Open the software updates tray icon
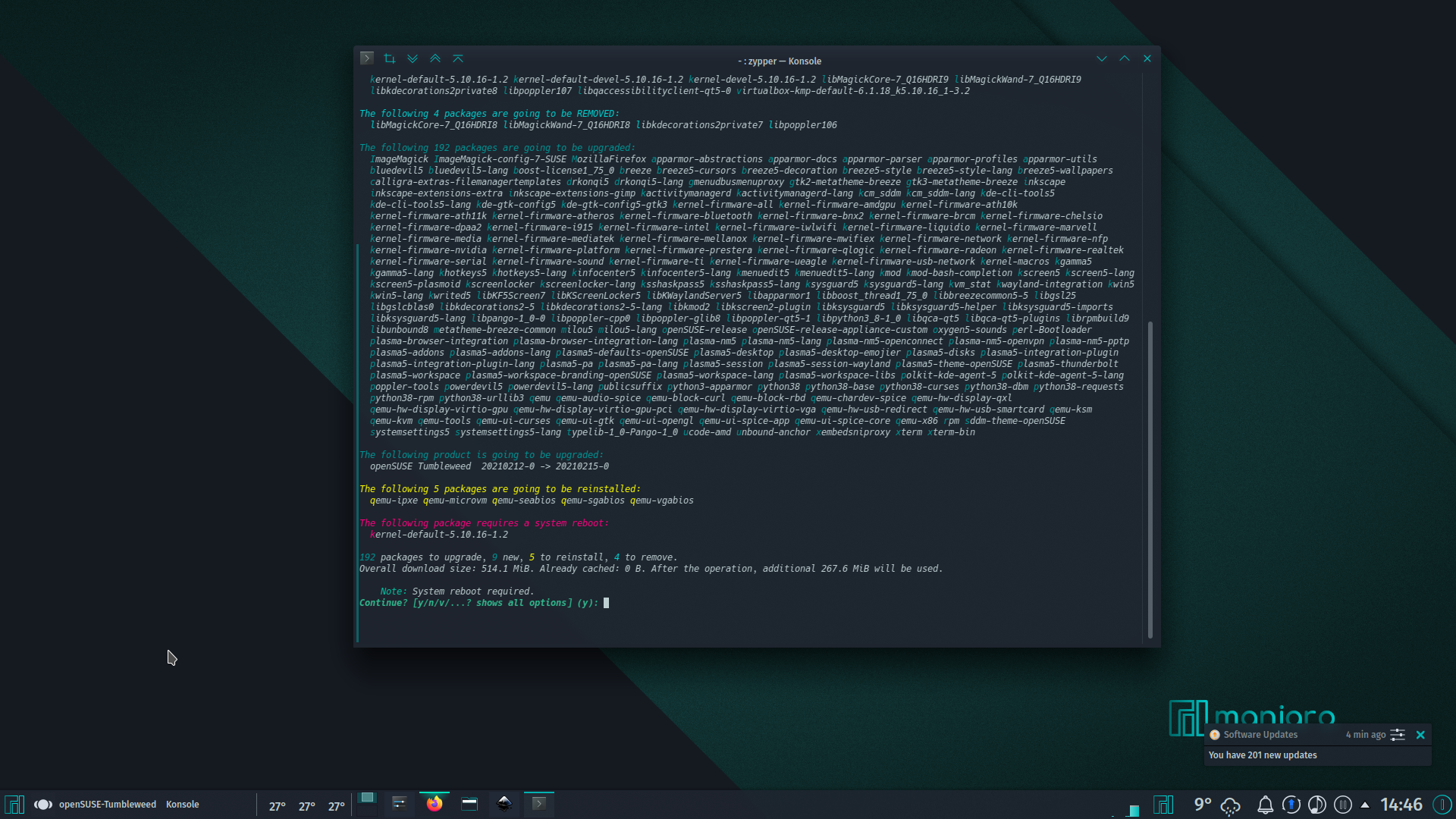Viewport: 1456px width, 819px height. [1291, 805]
